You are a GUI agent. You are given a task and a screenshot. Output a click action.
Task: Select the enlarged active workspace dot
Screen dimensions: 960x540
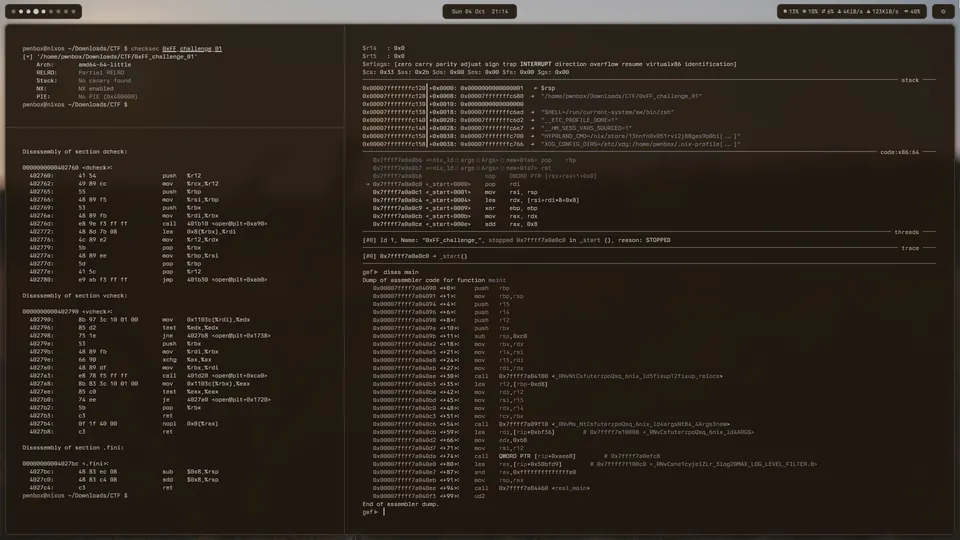coord(36,12)
